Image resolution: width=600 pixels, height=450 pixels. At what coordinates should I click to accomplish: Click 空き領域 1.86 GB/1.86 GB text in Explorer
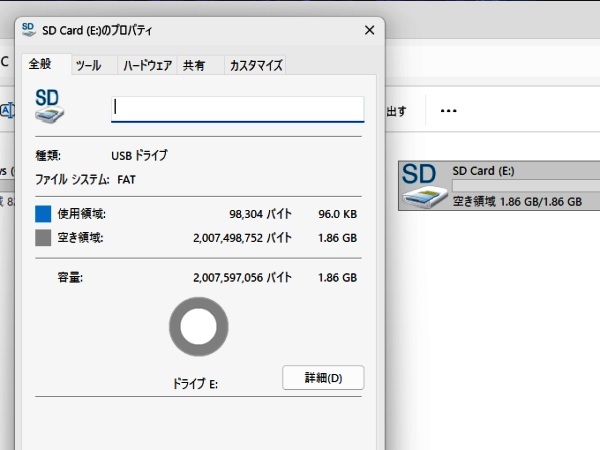point(517,202)
